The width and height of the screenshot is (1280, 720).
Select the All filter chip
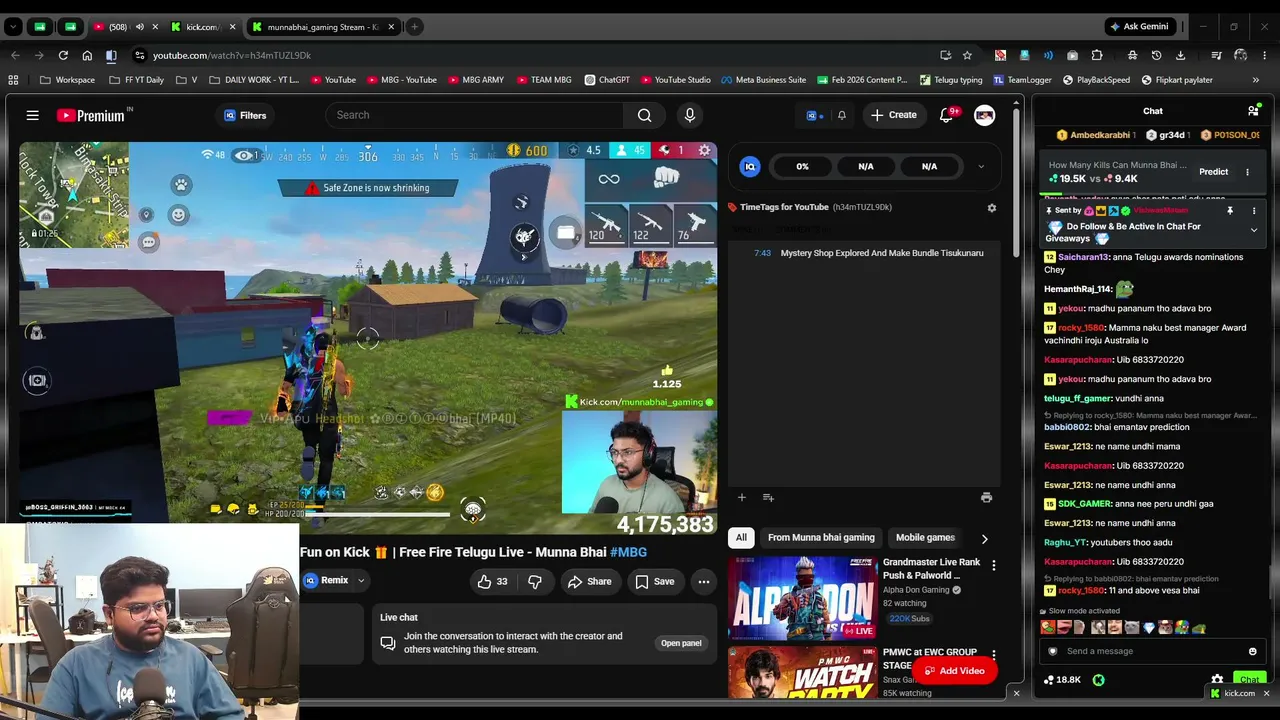[x=741, y=538]
